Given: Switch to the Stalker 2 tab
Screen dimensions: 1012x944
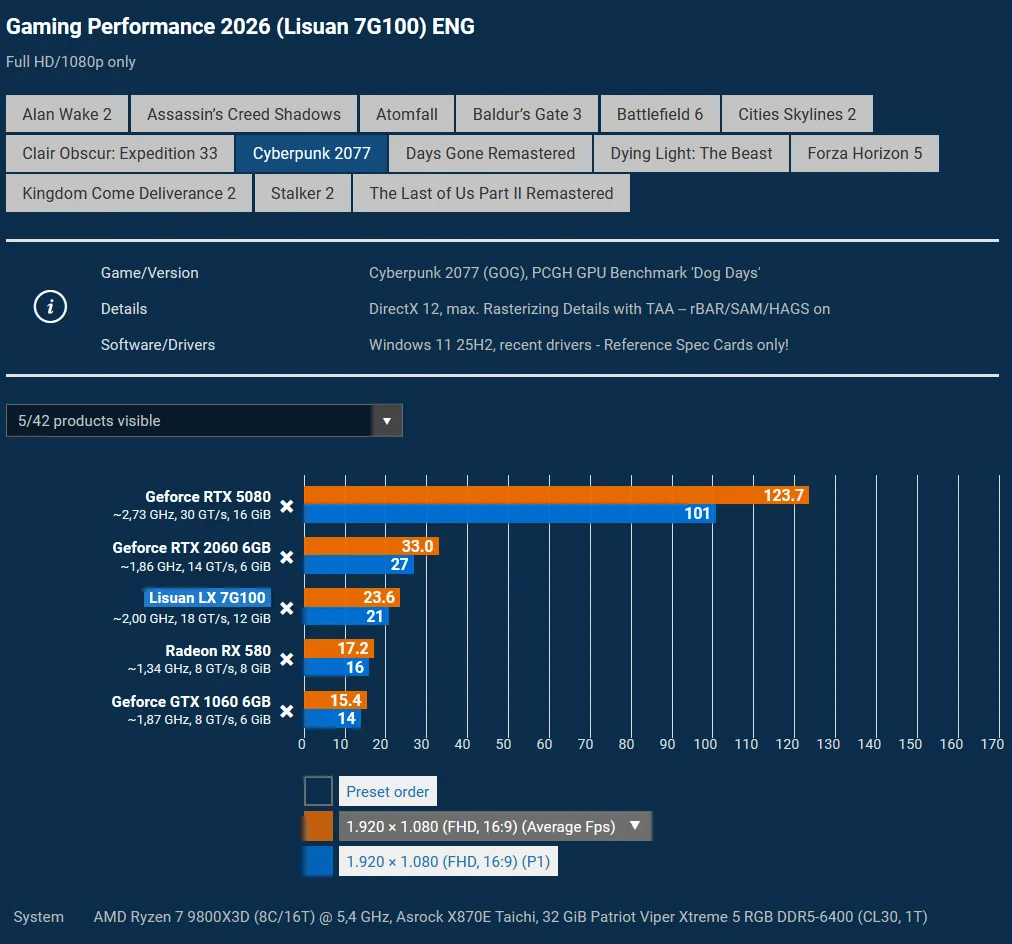Looking at the screenshot, I should pos(303,194).
